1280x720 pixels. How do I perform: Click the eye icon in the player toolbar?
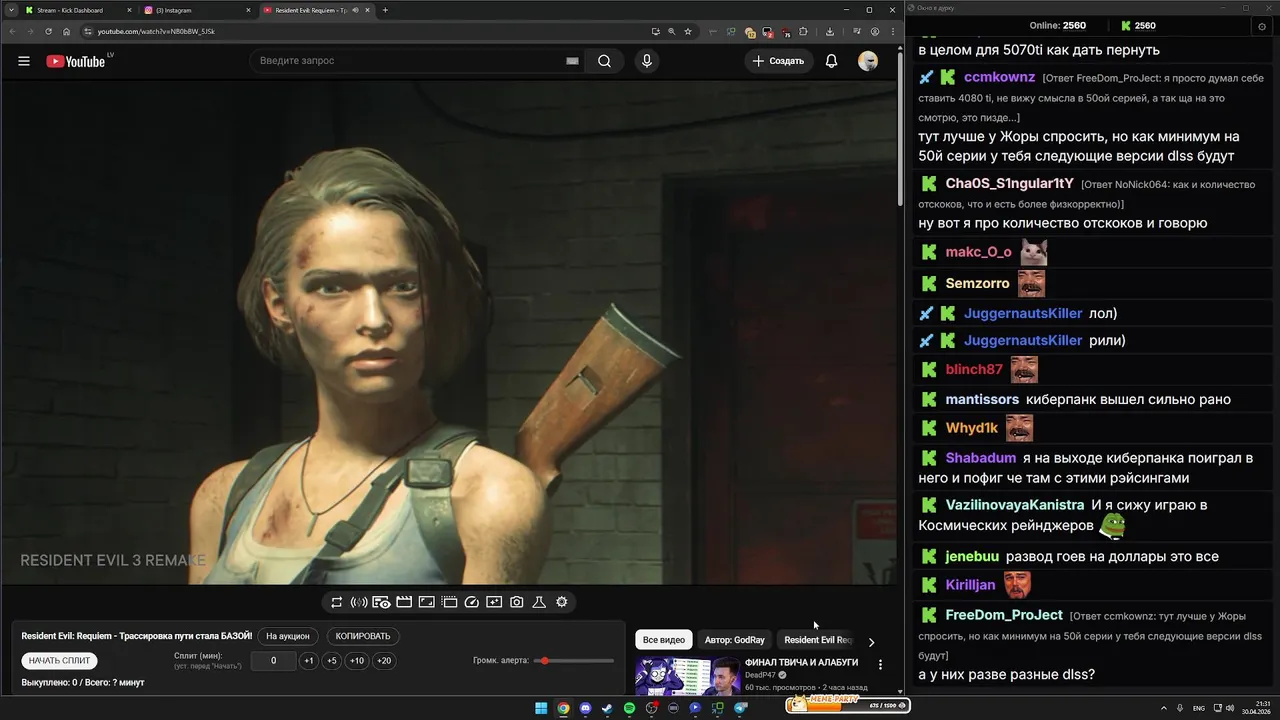pyautogui.click(x=381, y=602)
